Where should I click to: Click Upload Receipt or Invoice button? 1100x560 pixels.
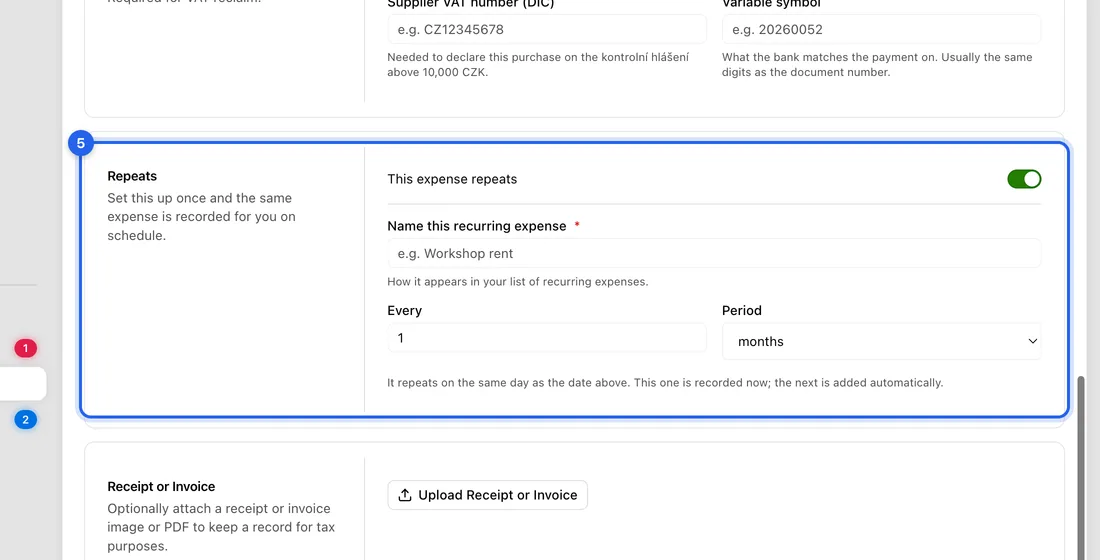coord(488,495)
